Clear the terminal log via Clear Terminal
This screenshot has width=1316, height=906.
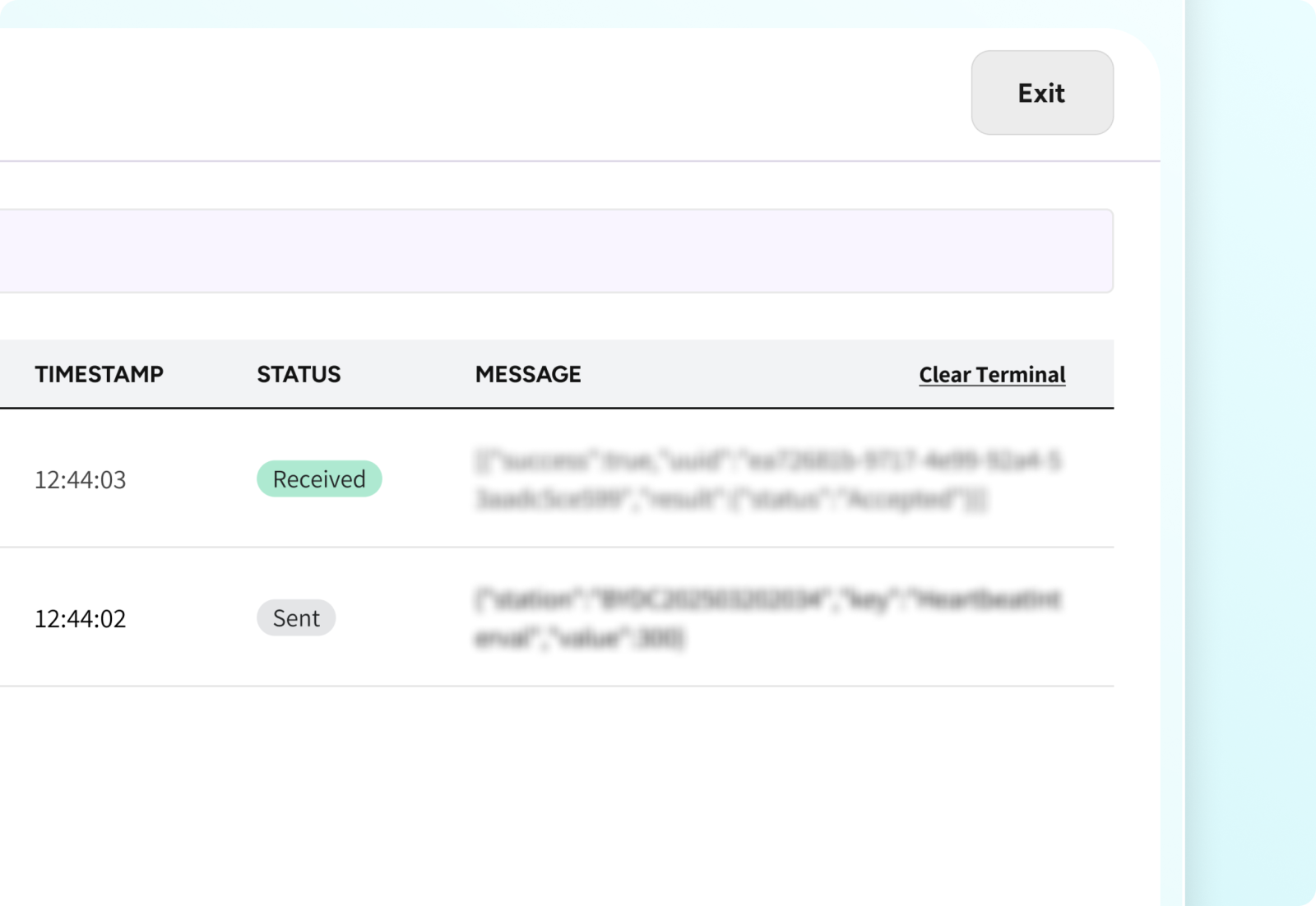pos(992,375)
